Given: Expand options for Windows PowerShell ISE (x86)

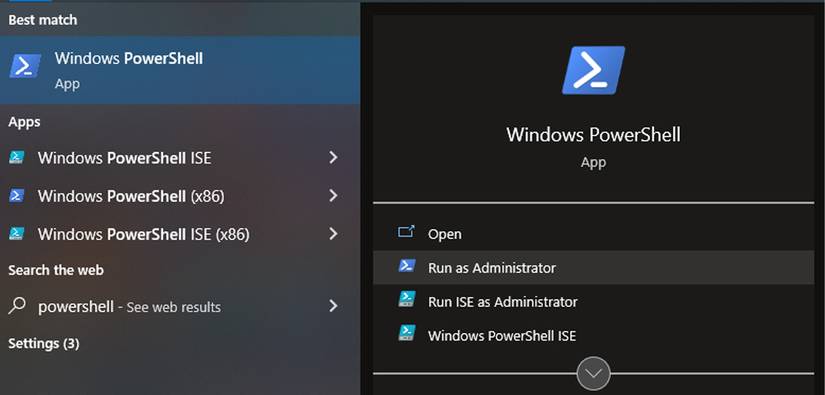Looking at the screenshot, I should pos(333,234).
